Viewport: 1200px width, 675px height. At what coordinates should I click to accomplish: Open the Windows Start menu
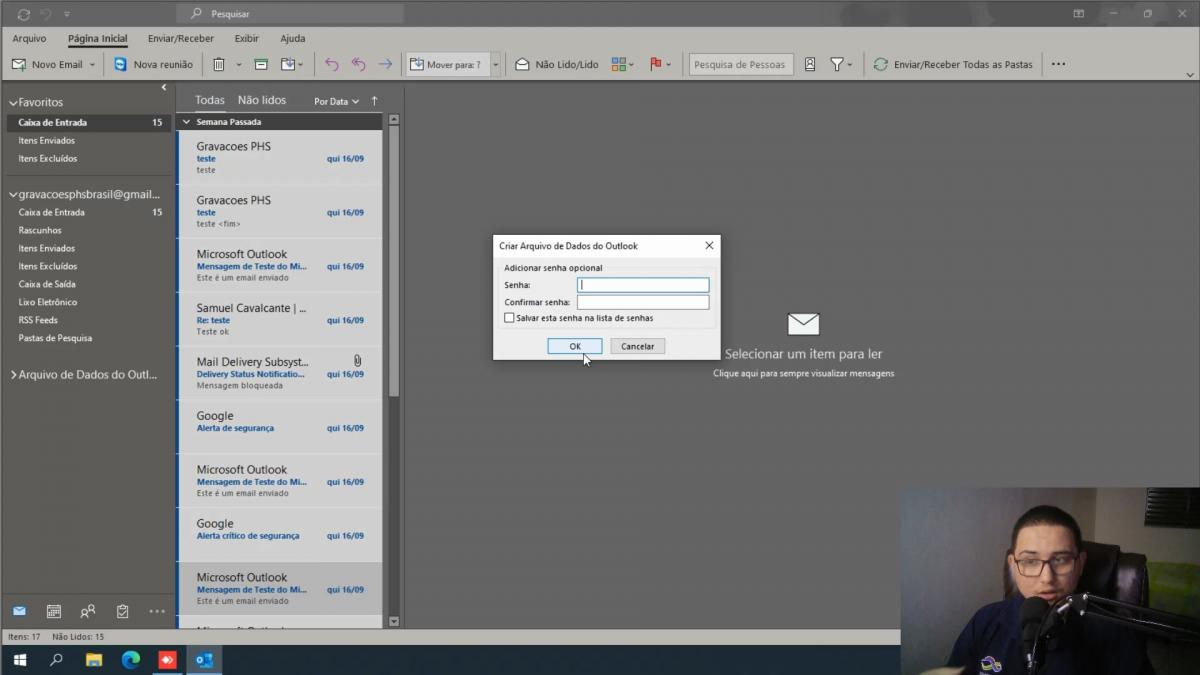(19, 660)
